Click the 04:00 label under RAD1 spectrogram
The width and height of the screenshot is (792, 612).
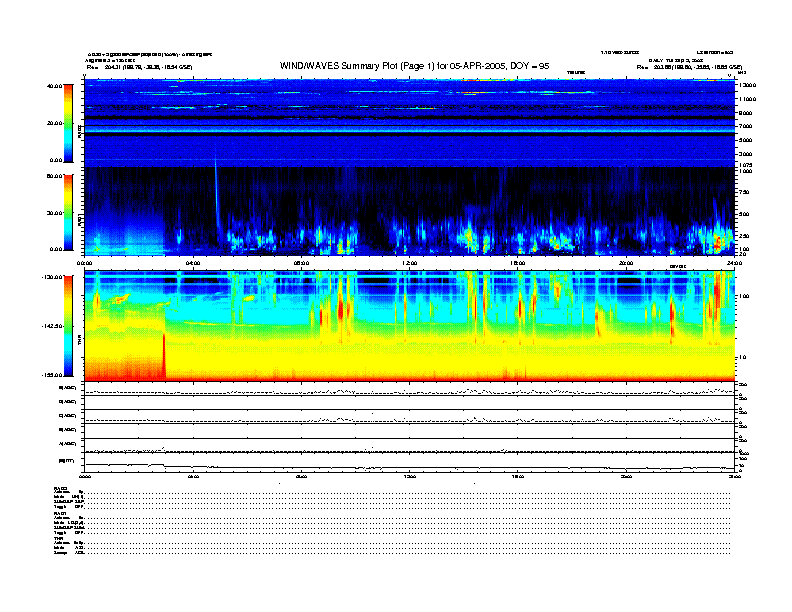pyautogui.click(x=193, y=263)
